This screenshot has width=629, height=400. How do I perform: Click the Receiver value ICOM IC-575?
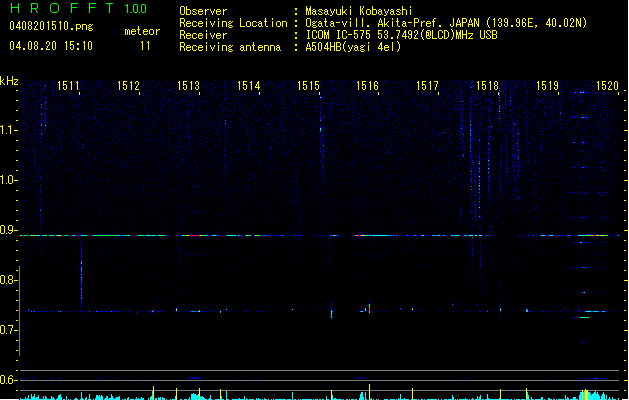pyautogui.click(x=338, y=35)
